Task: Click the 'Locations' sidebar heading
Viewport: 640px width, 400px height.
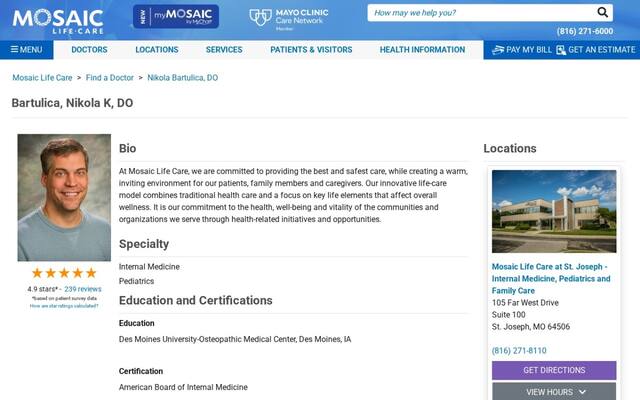Action: (x=510, y=149)
